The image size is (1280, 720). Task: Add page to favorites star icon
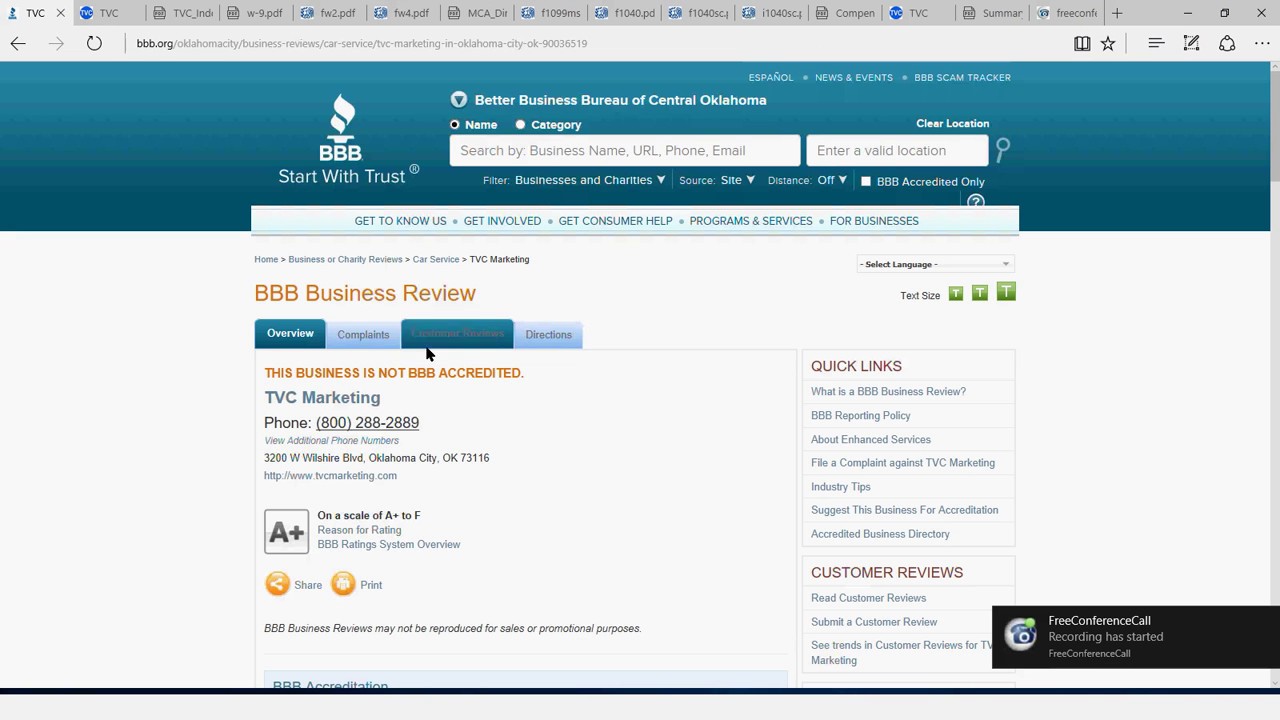pos(1108,43)
